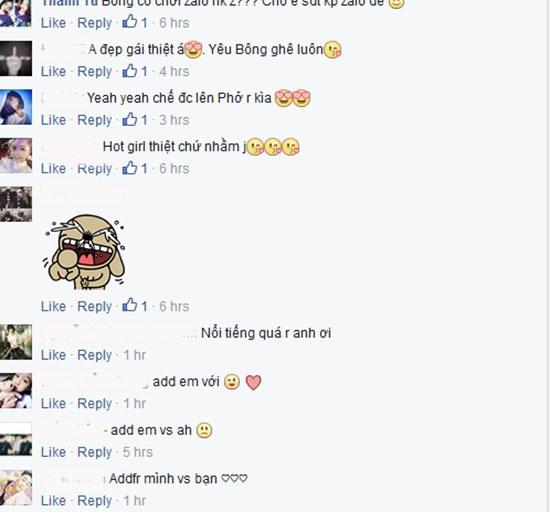The width and height of the screenshot is (550, 512).
Task: Reply to 'Yeah yeah chế đc lên Phở' comment
Action: (x=94, y=120)
